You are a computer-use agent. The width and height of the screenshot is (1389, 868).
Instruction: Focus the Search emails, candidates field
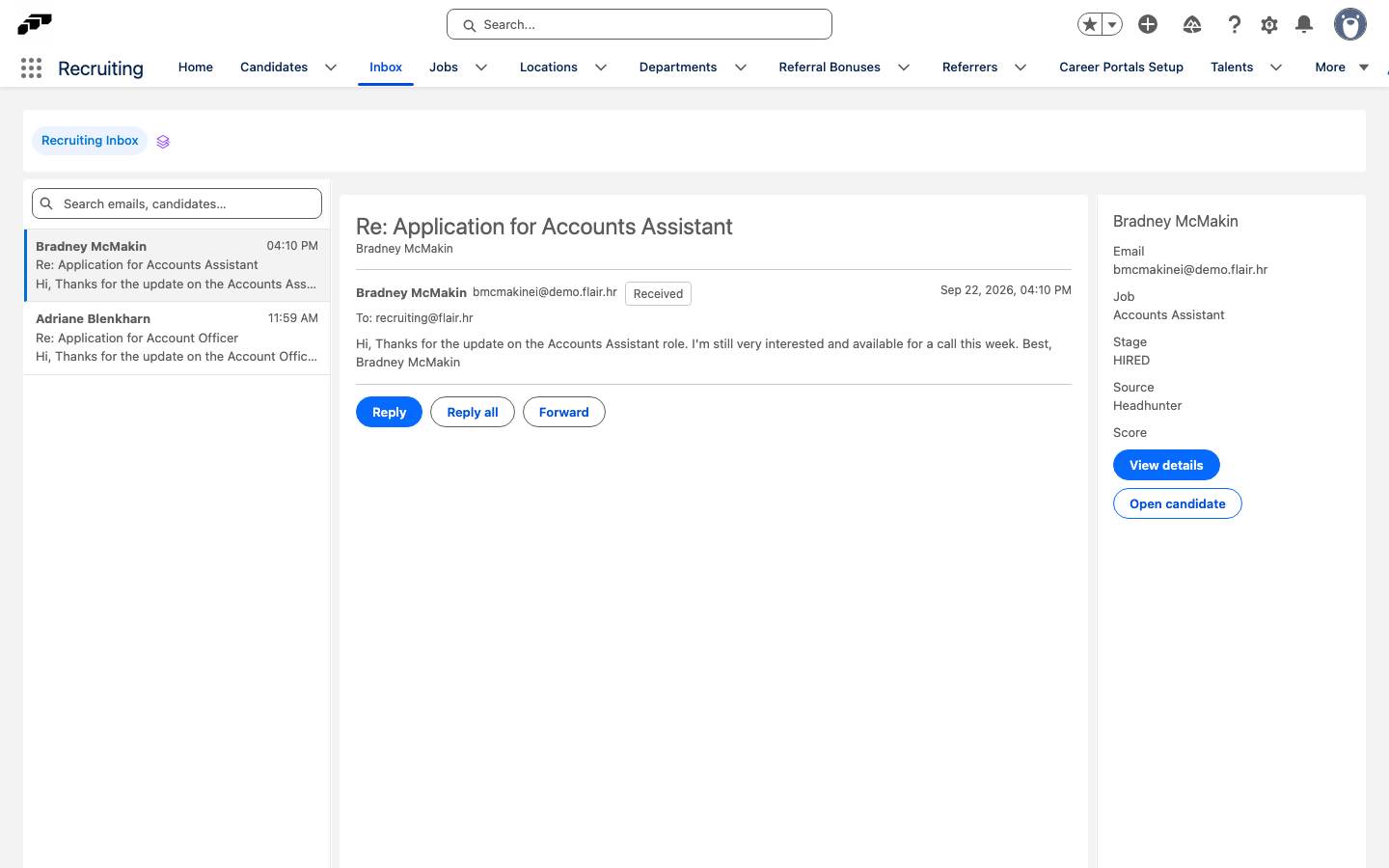(177, 203)
